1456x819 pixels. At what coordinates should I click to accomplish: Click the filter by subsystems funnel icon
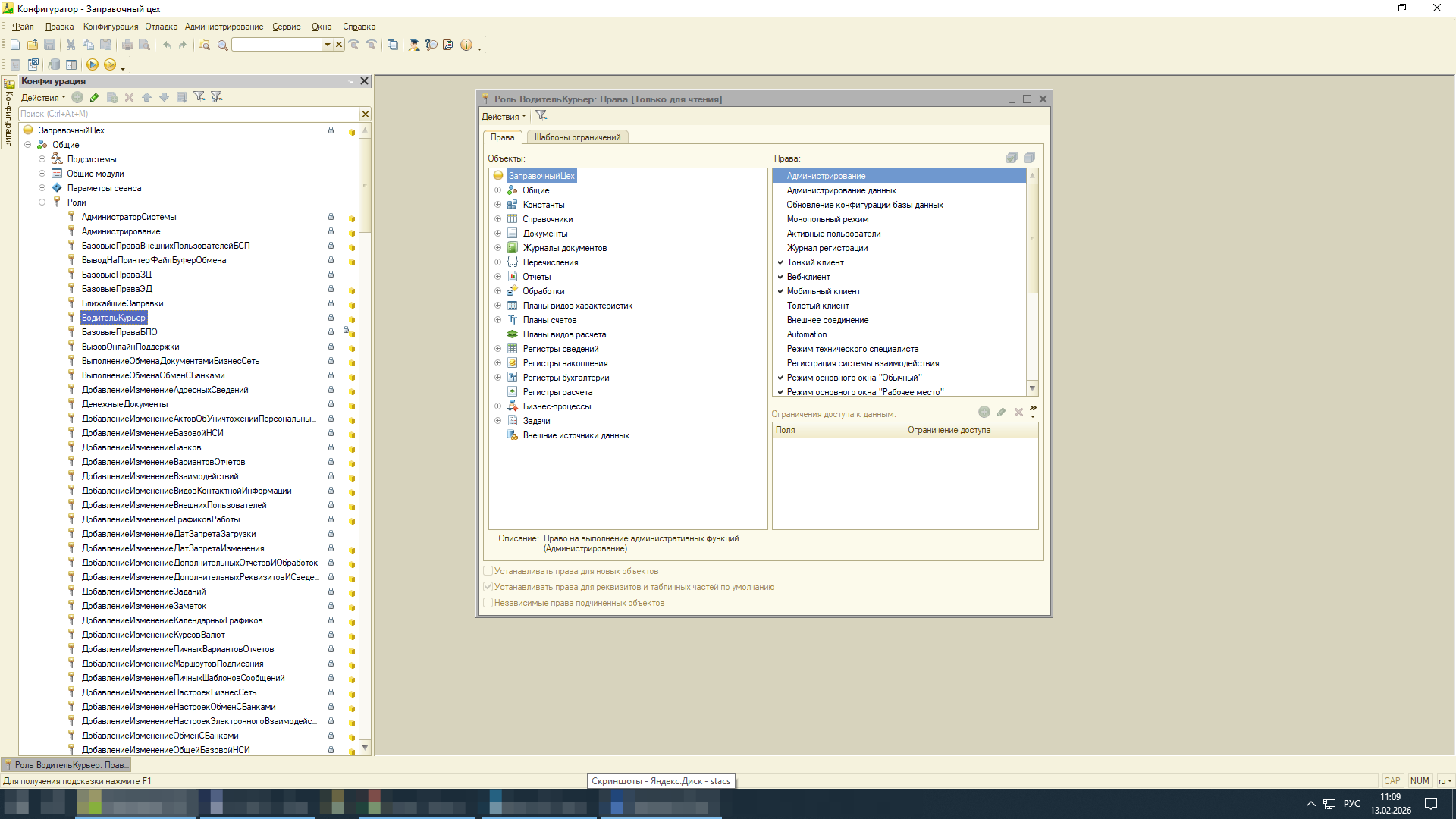point(199,97)
